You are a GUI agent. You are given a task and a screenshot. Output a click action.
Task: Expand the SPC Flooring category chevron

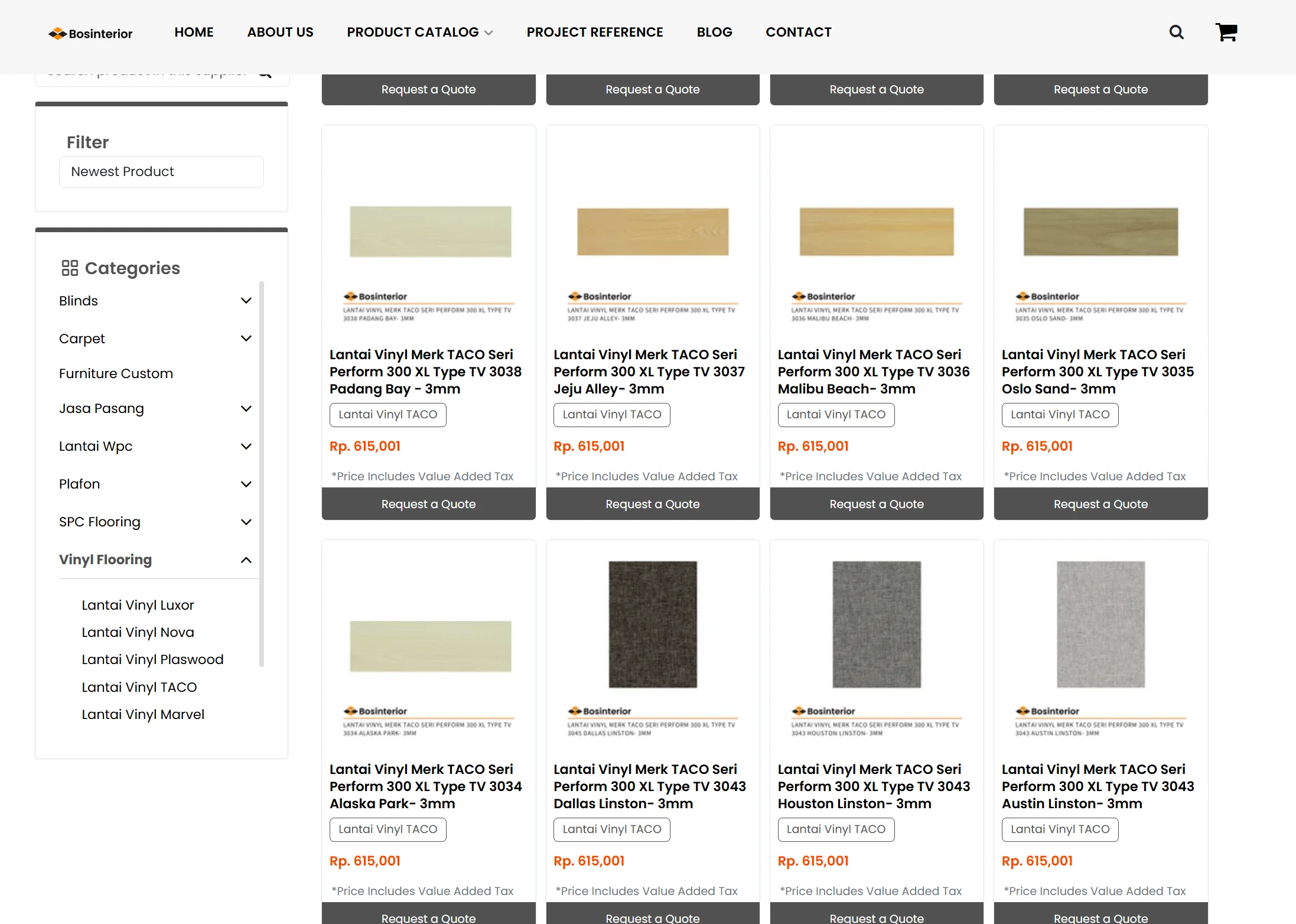pos(246,522)
